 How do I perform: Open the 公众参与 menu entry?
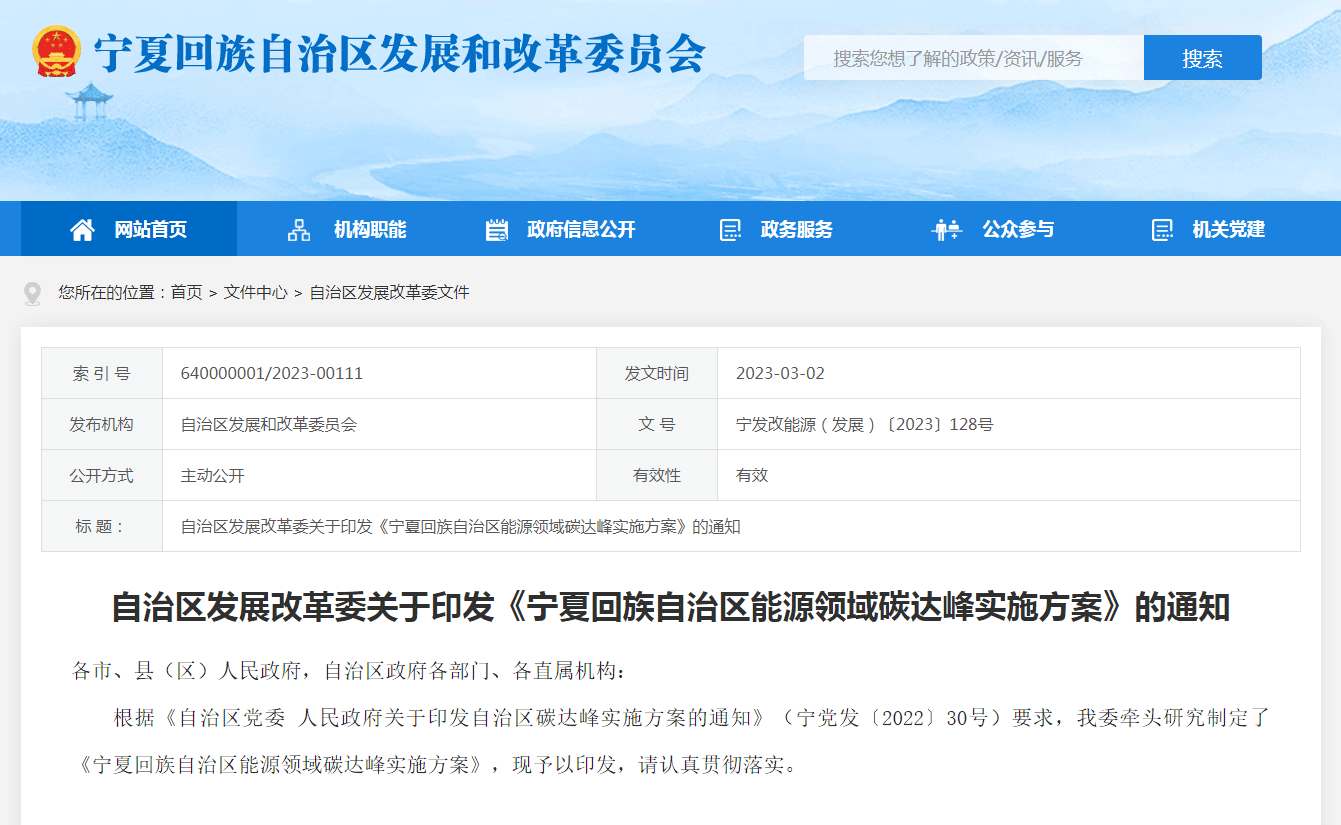coord(1018,230)
